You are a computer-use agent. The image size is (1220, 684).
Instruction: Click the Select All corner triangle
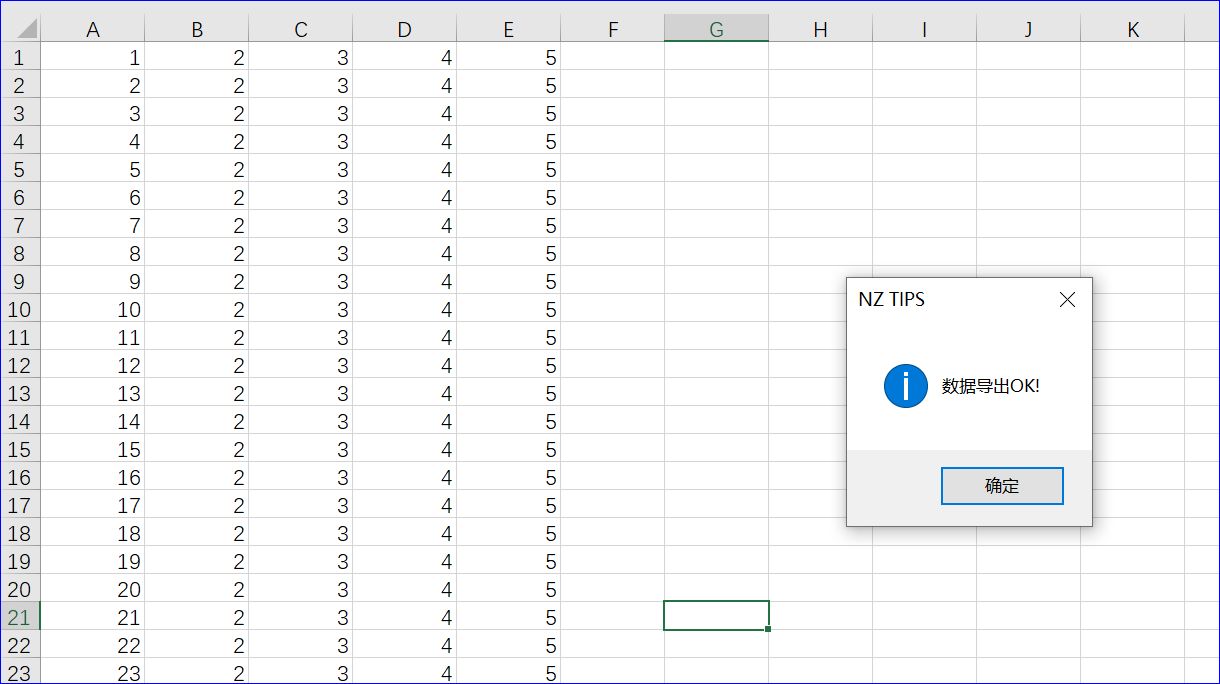pyautogui.click(x=27, y=29)
